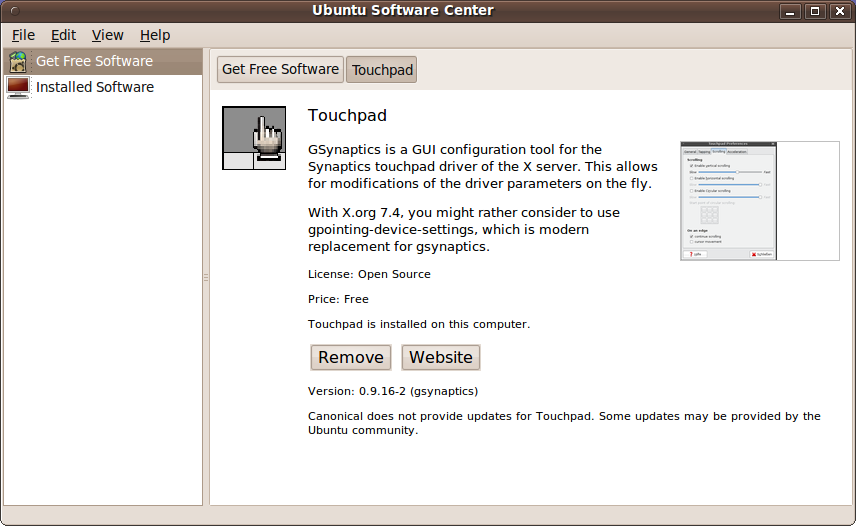Viewport: 856px width, 526px height.
Task: Enlarge the Touchpad Preferences screenshot thumbnail
Action: click(x=759, y=201)
